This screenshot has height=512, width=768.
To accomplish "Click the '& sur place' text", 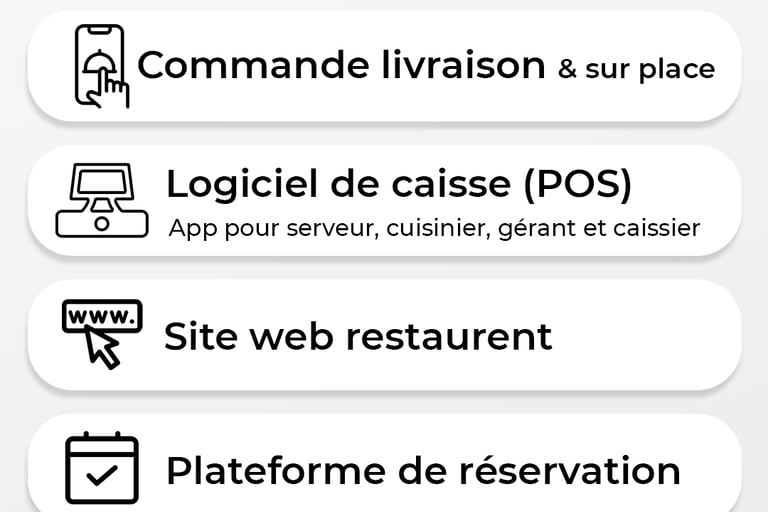I will point(636,69).
